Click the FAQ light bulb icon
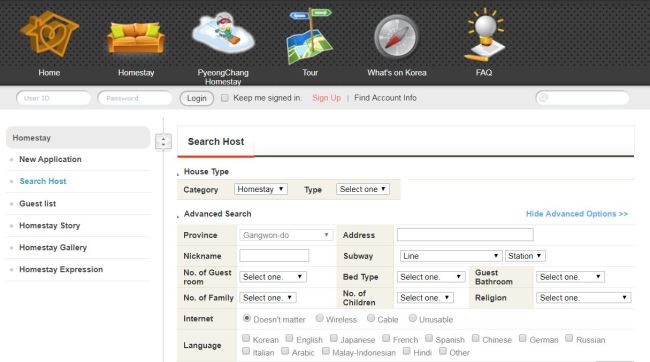This screenshot has width=650, height=362. point(484,35)
